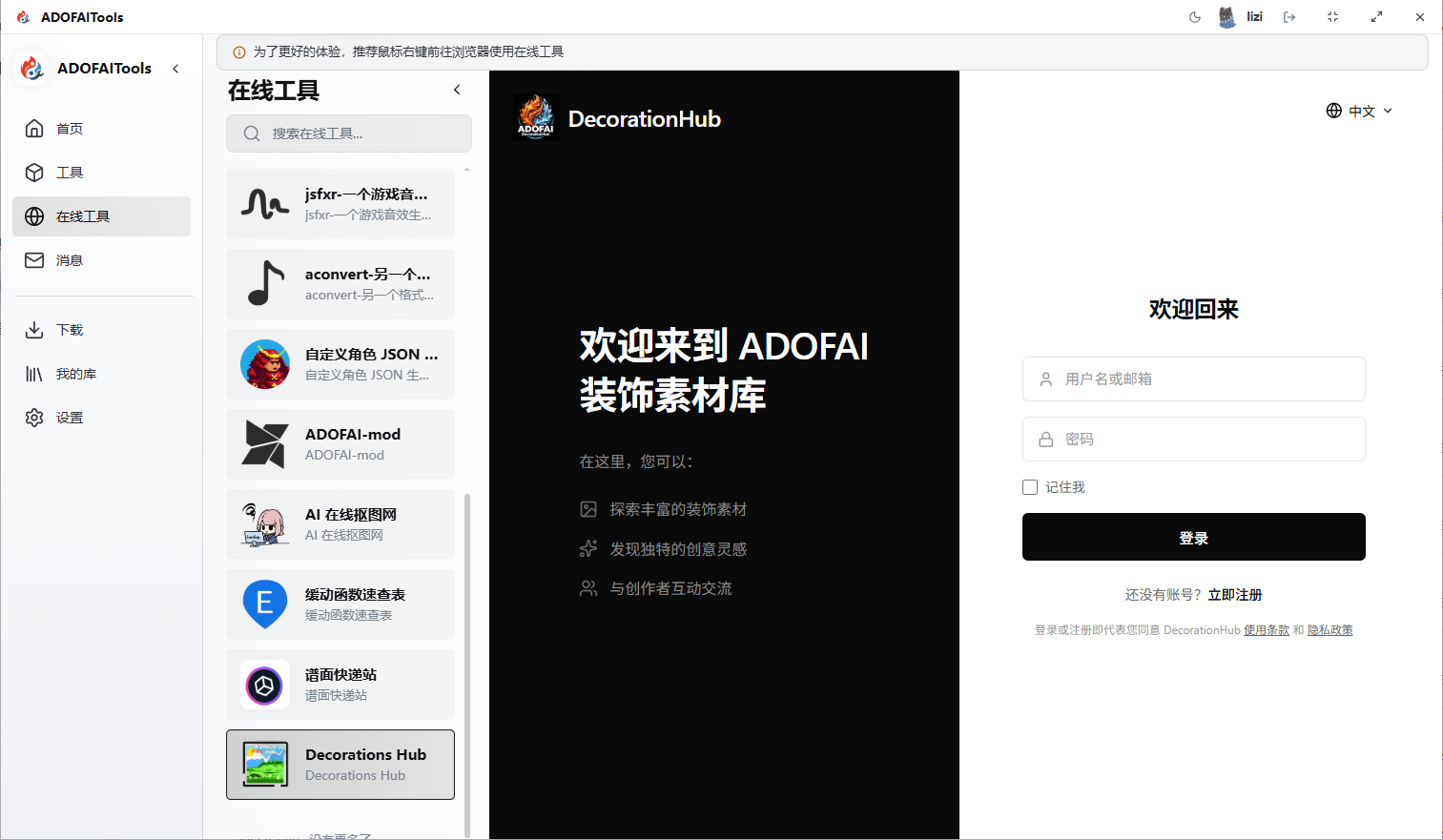Click the globe language icon
1443x840 pixels.
click(x=1334, y=111)
